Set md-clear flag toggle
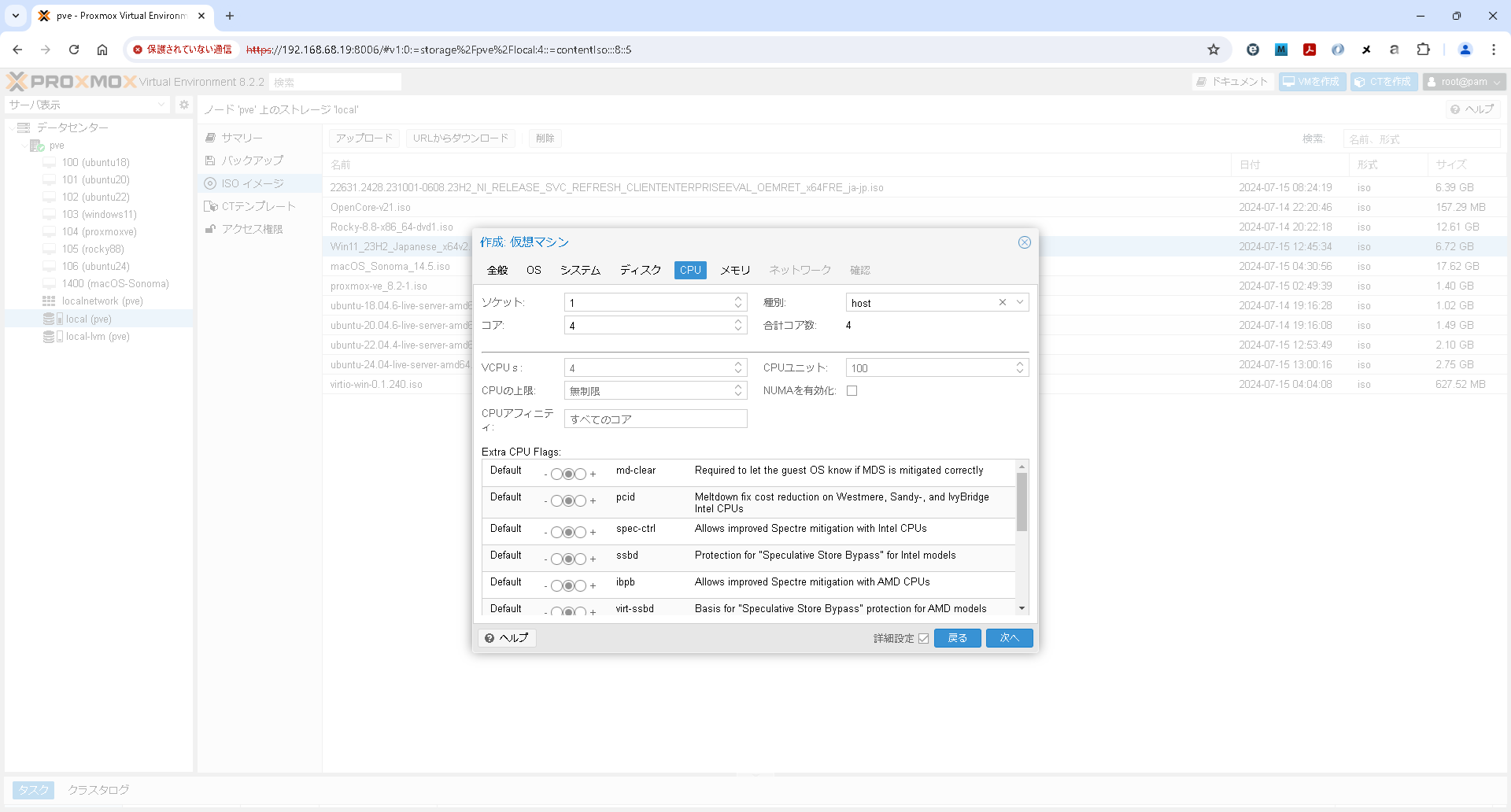This screenshot has width=1511, height=812. [568, 474]
